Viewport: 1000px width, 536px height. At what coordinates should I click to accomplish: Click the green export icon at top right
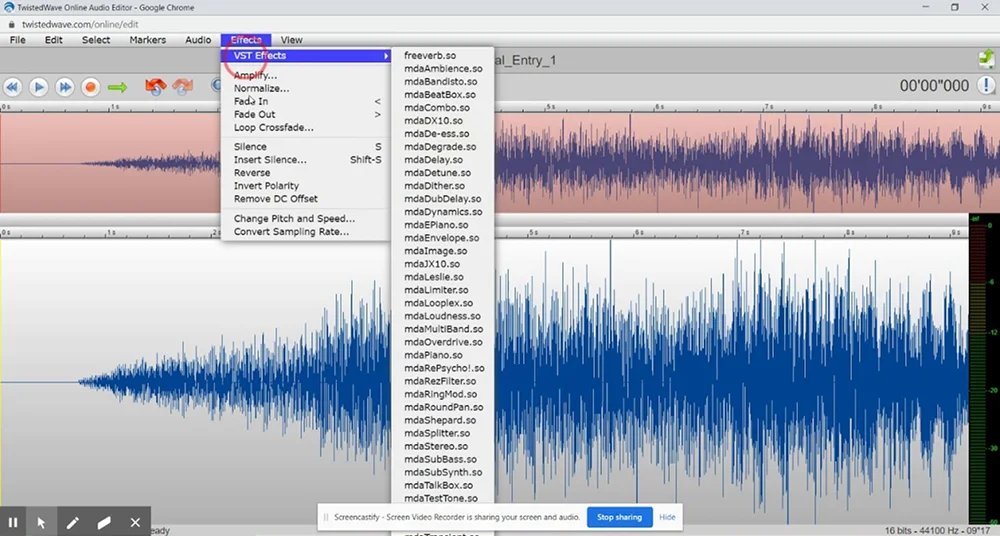987,59
